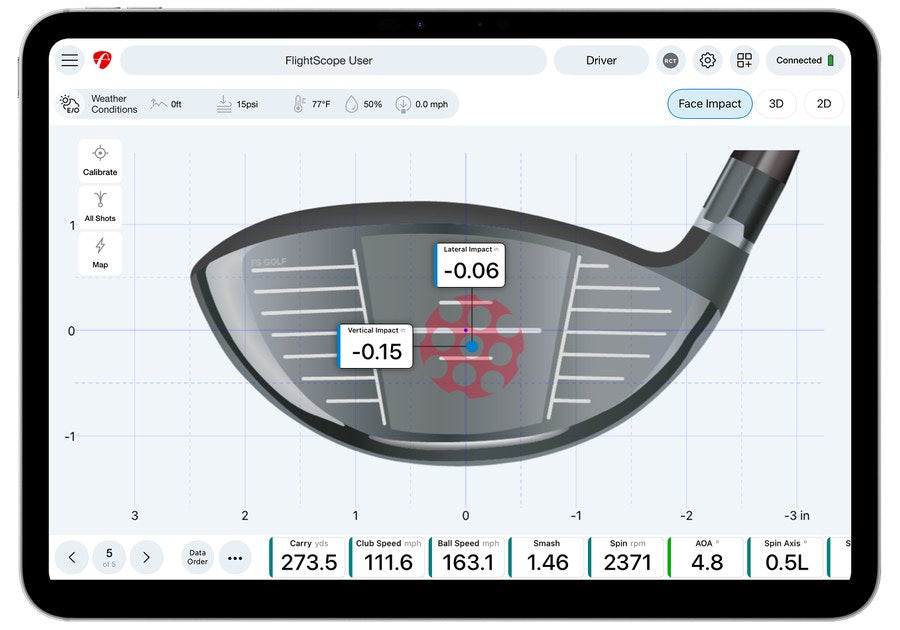Select the AOA 4.8 tile
The width and height of the screenshot is (900, 630).
707,557
